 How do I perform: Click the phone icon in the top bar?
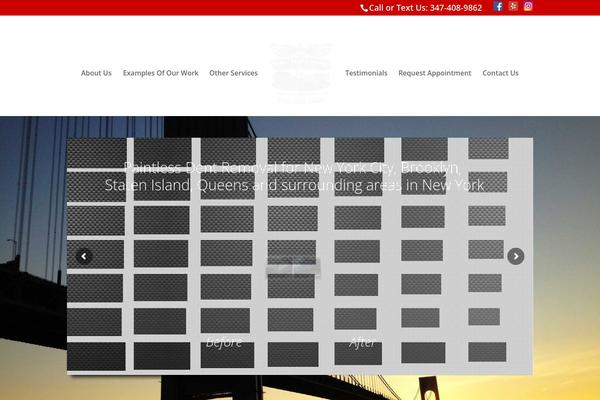[364, 8]
